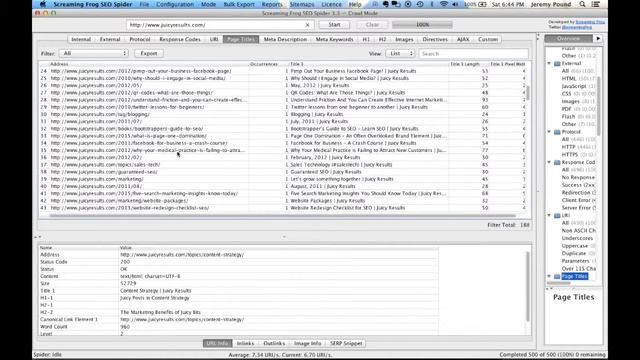Image resolution: width=640 pixels, height=360 pixels.
Task: Click the URI folder icon in overview
Action: point(557,216)
